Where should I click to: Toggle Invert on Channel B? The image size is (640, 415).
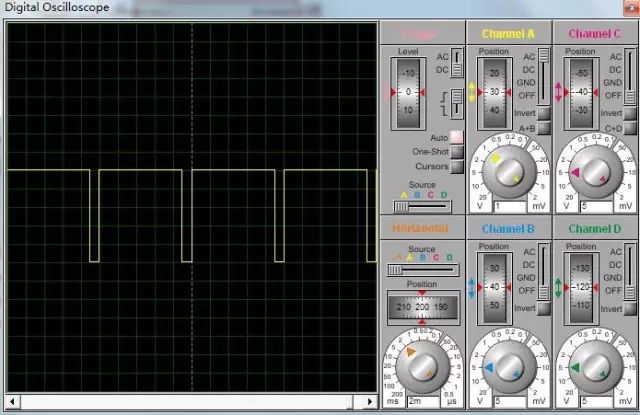[544, 309]
